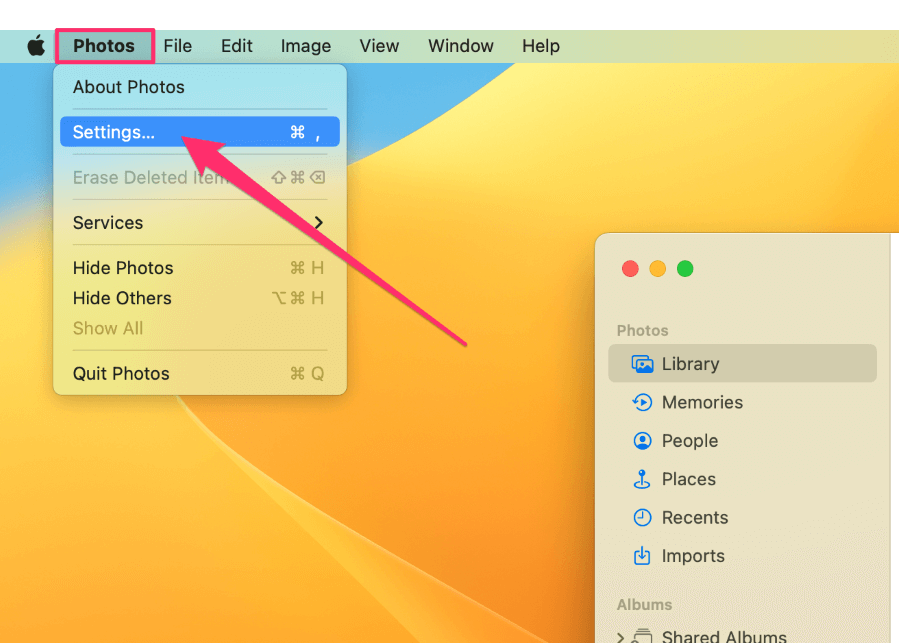Open the Help menu
899x643 pixels.
[541, 46]
